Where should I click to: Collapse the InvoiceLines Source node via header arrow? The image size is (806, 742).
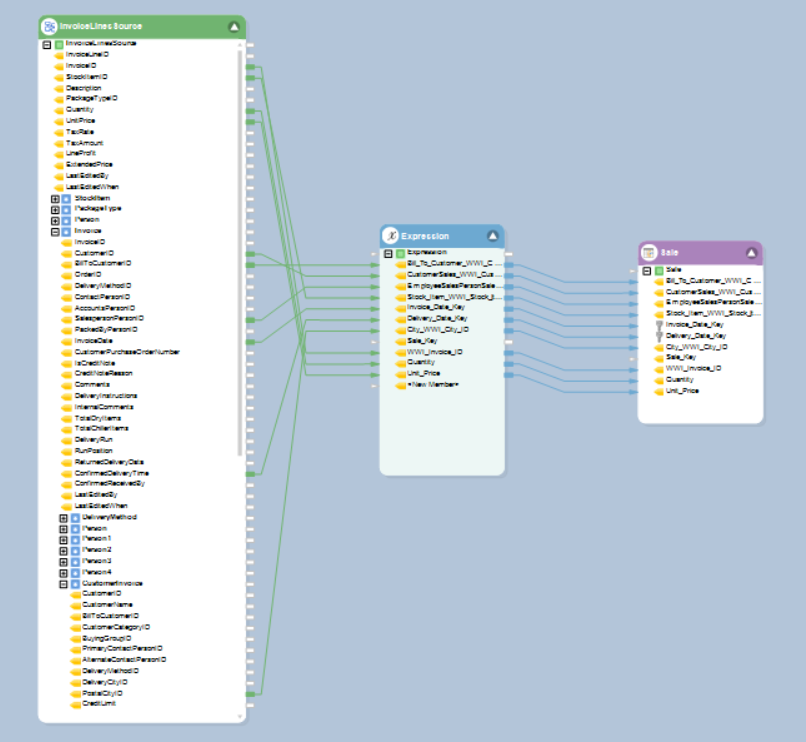pyautogui.click(x=234, y=27)
